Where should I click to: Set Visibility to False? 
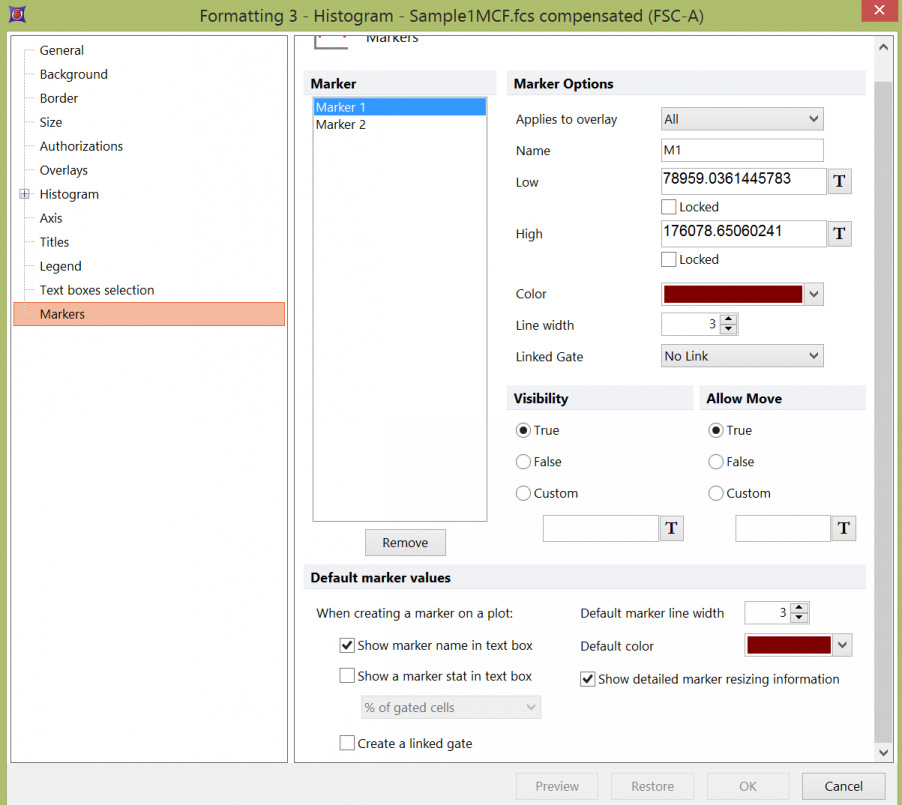523,462
